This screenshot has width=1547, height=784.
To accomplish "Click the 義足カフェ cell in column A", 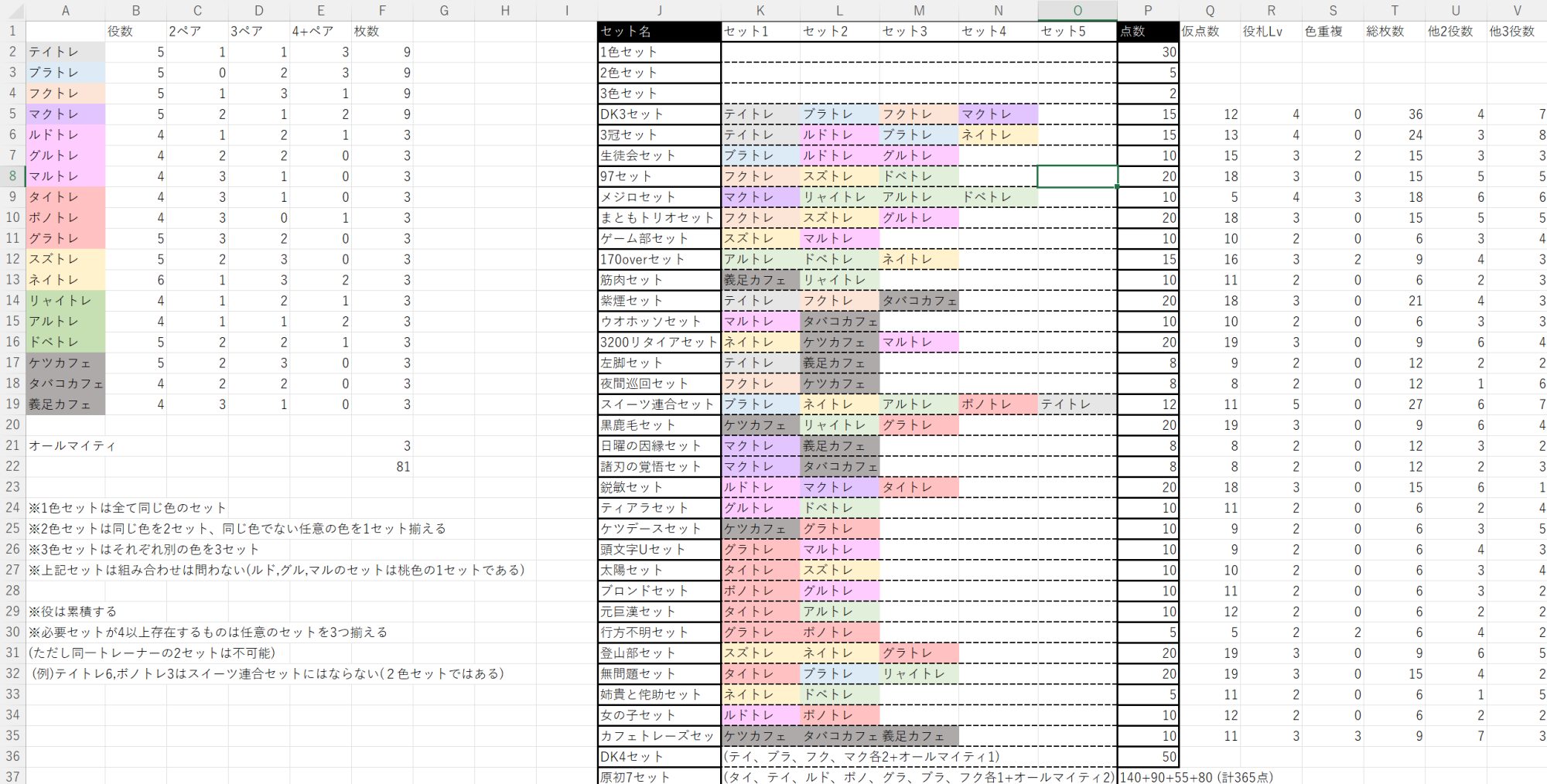I will point(66,404).
